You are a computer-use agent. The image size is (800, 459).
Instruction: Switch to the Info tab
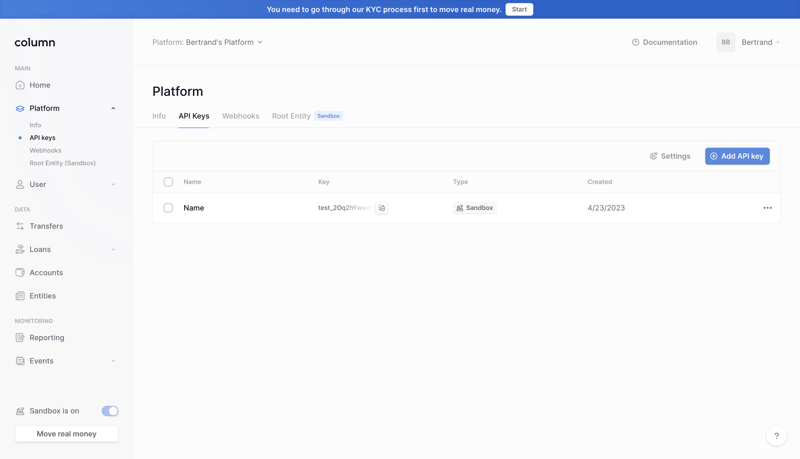coord(159,116)
